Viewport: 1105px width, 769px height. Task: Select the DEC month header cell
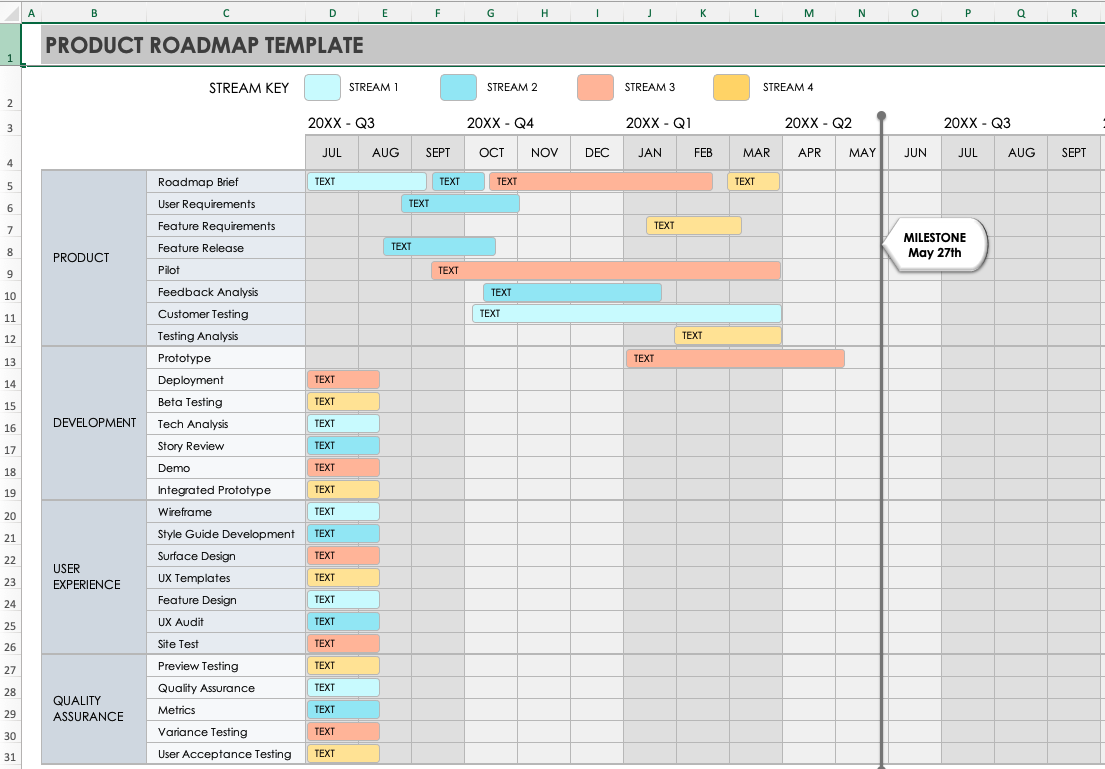coord(597,153)
